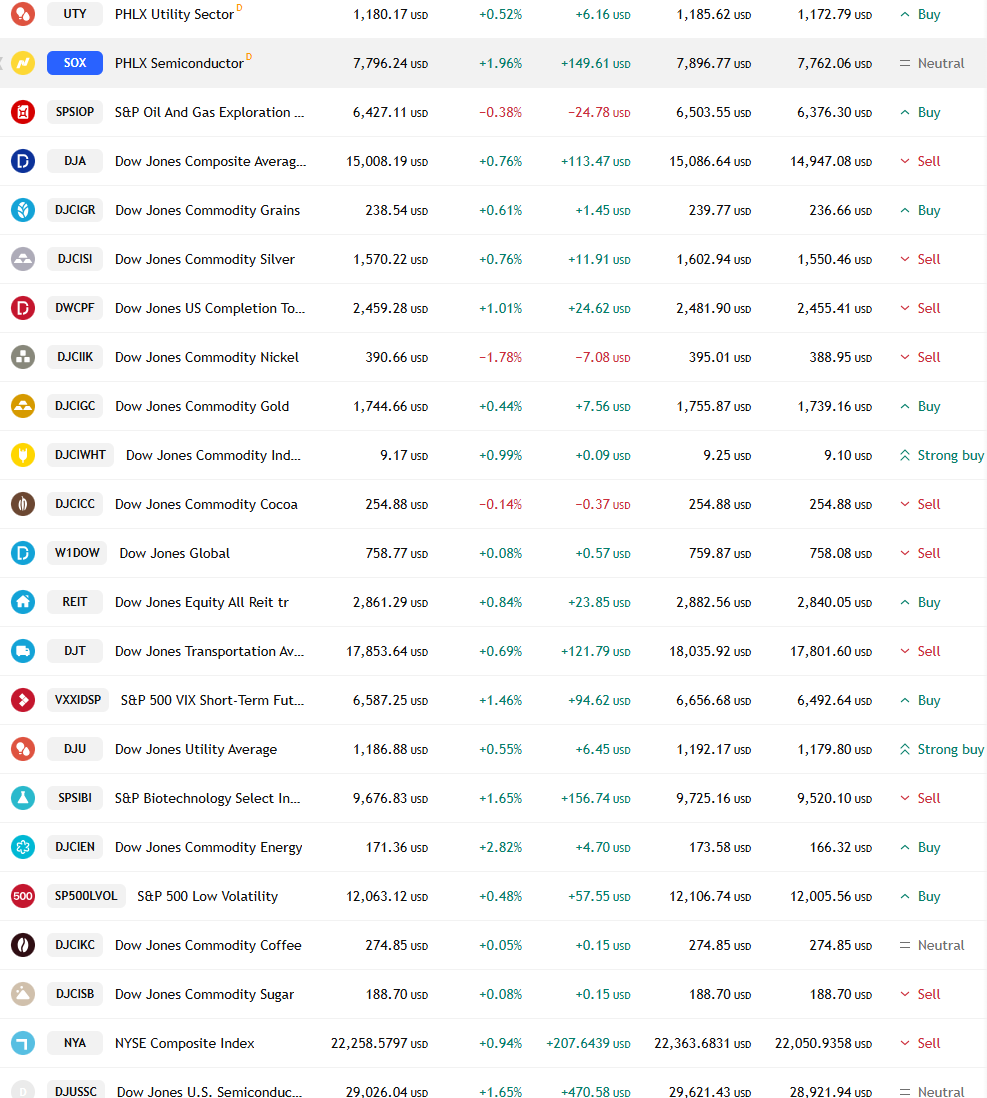Click the Strong buy rating for DJCIWHT

click(x=941, y=455)
